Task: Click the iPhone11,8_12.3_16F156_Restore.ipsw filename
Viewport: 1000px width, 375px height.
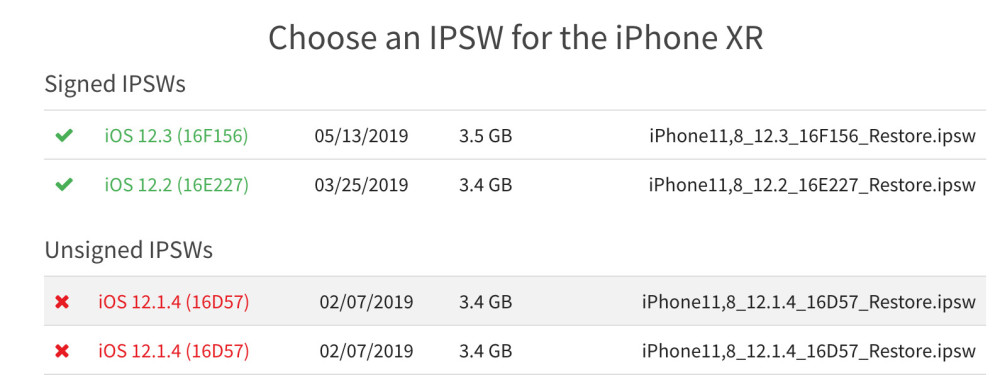Action: [812, 136]
